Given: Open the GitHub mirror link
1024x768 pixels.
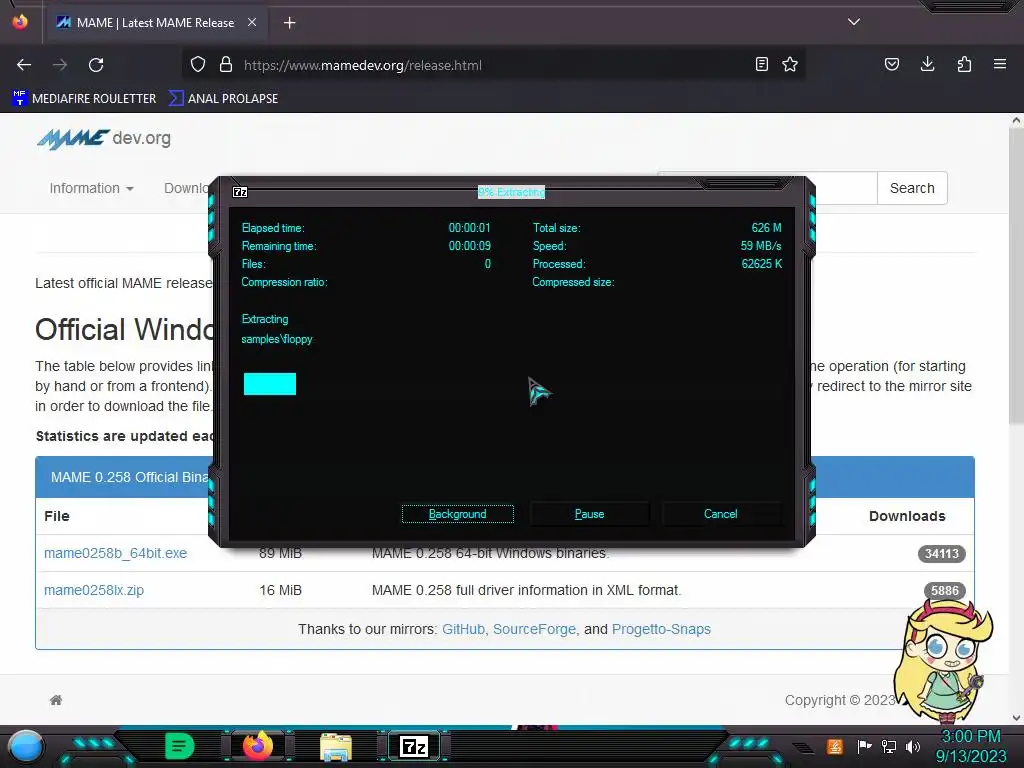Looking at the screenshot, I should tap(463, 629).
